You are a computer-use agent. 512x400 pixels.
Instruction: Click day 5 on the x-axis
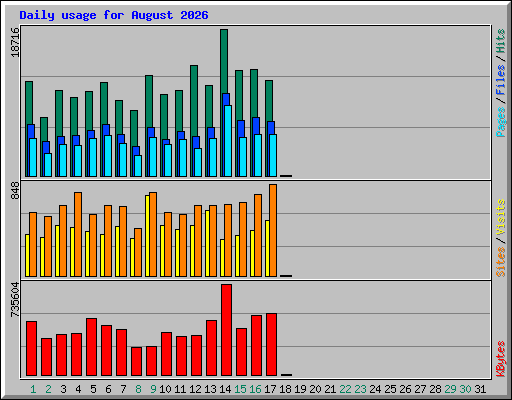coord(93,389)
